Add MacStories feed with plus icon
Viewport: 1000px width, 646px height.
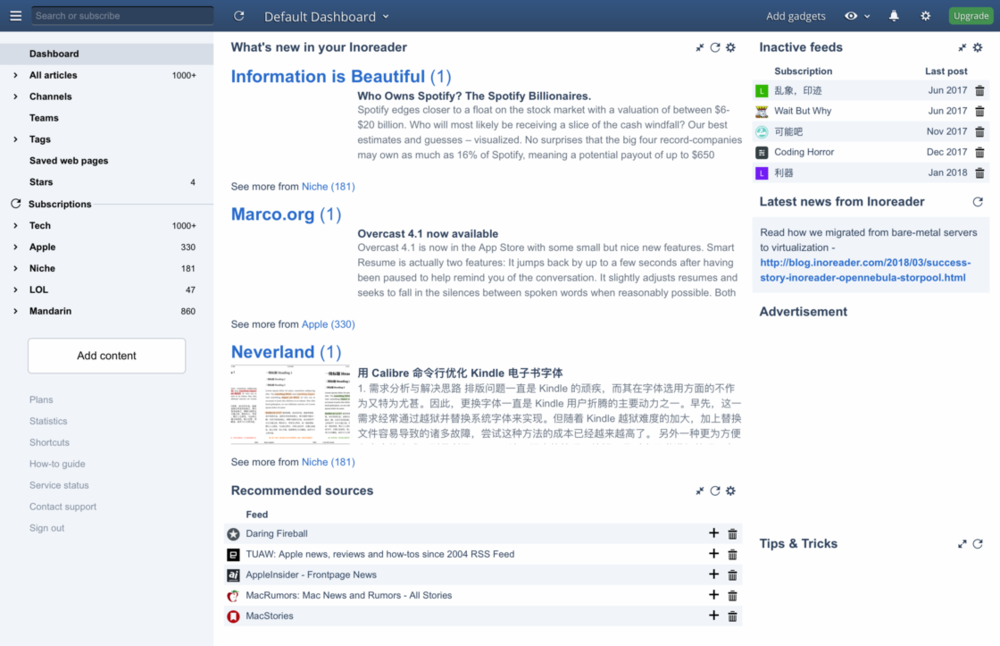tap(714, 615)
